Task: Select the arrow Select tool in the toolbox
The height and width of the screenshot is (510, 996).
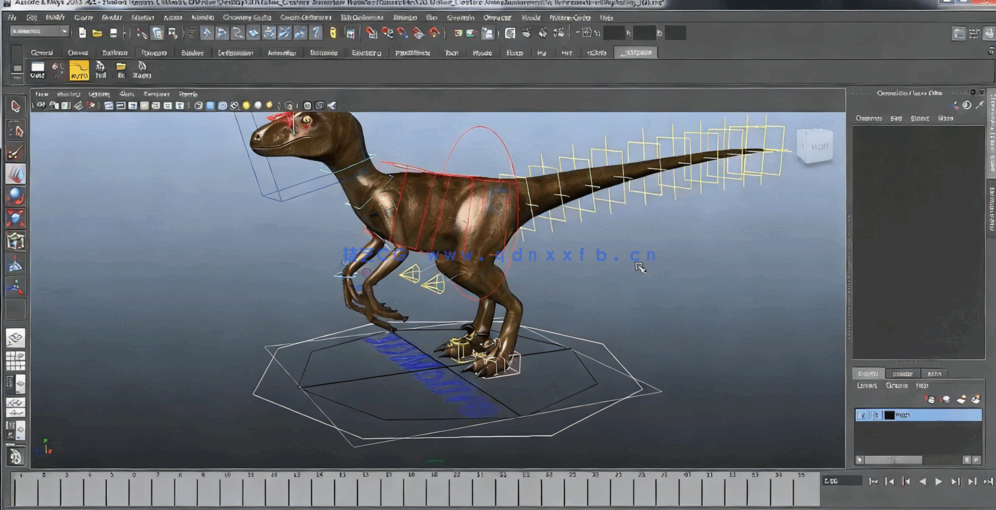Action: [15, 106]
